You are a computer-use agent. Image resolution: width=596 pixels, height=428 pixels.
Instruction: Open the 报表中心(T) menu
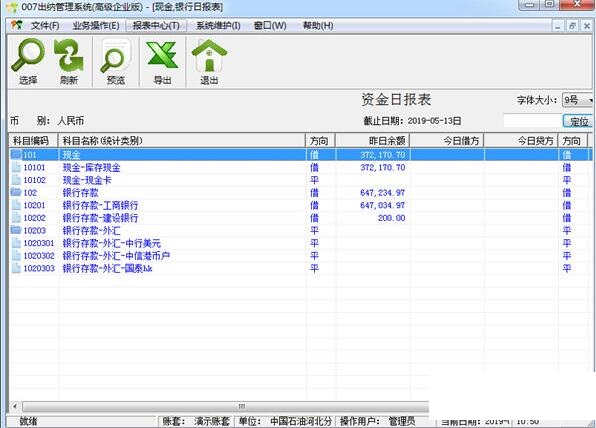156,26
